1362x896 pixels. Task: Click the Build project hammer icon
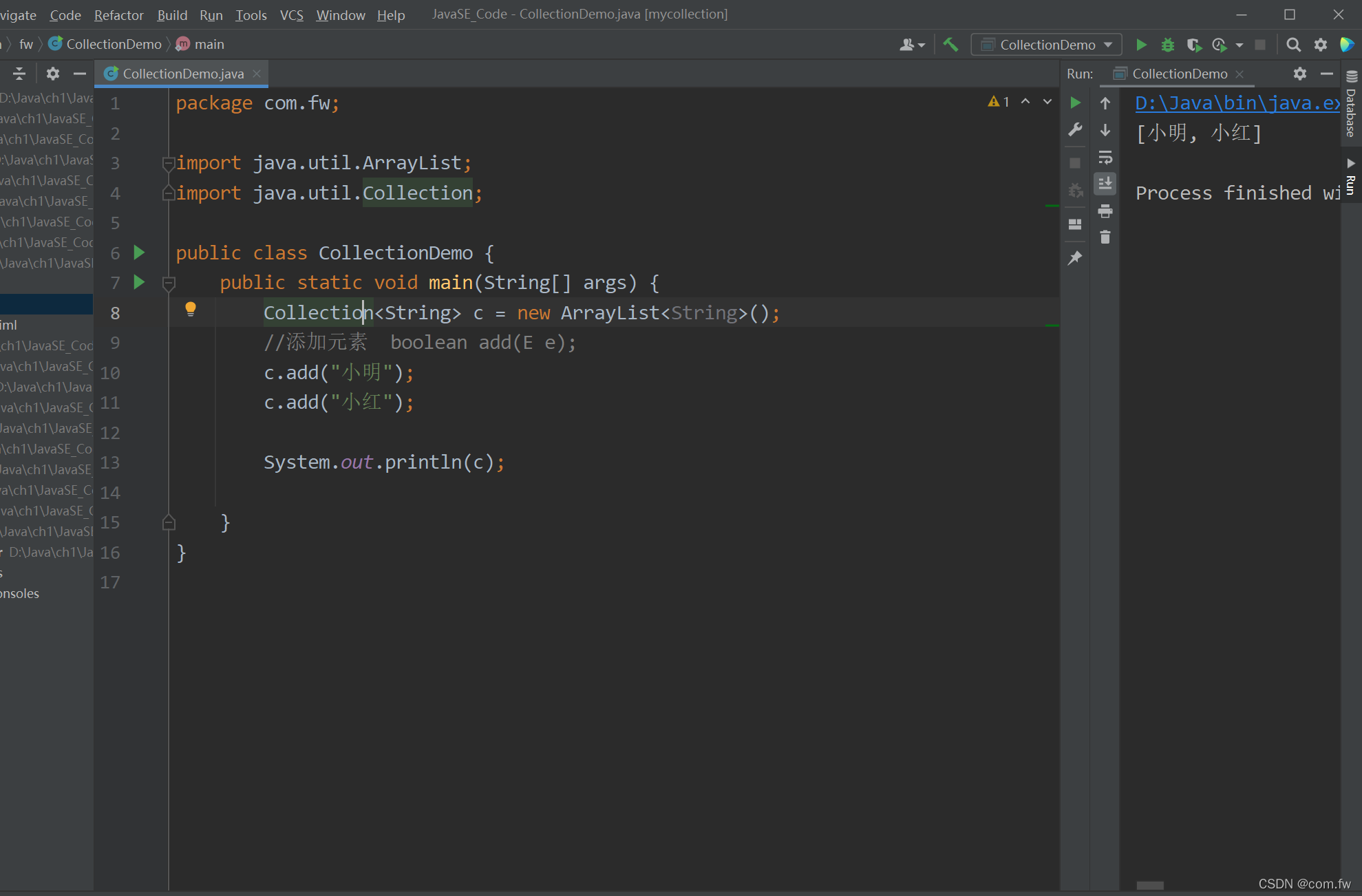[950, 45]
